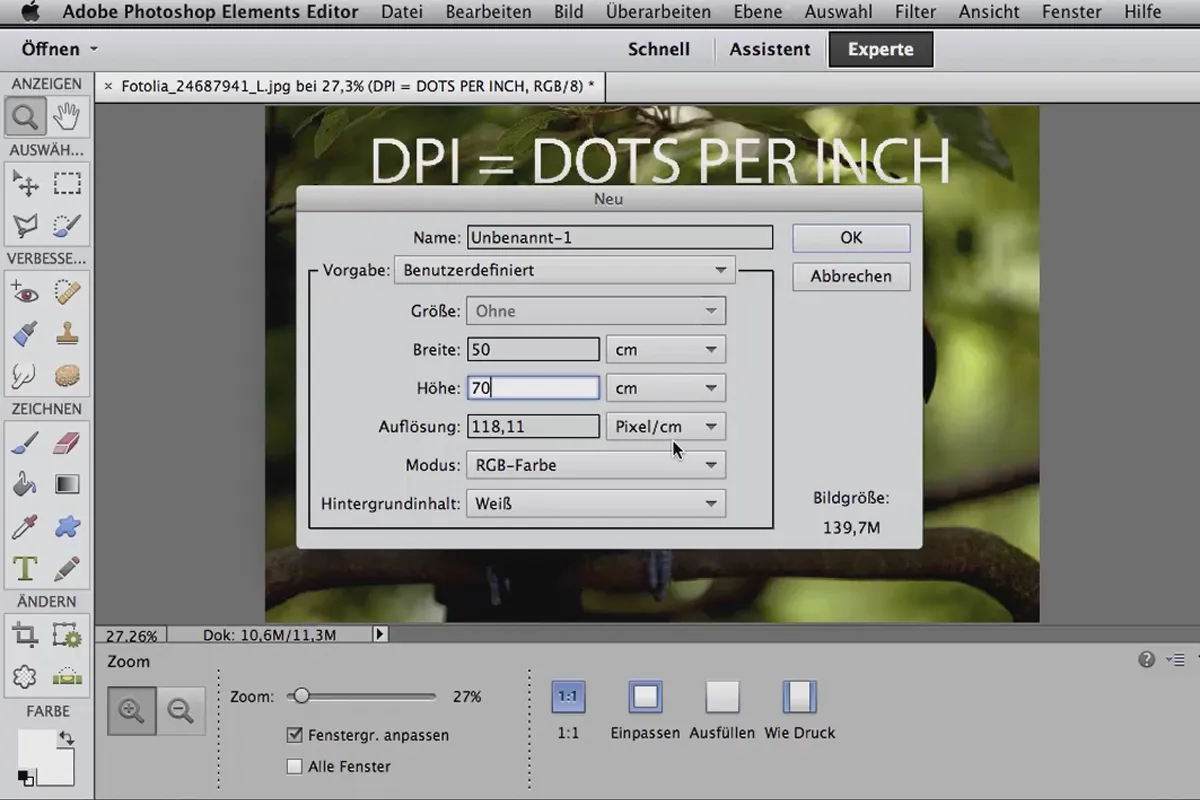Click the Abbrechen button

[x=851, y=276]
